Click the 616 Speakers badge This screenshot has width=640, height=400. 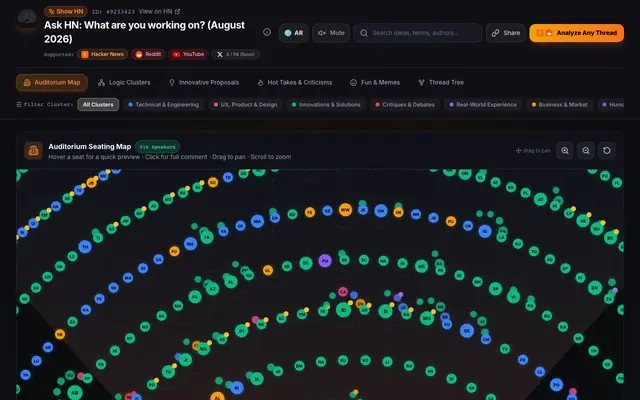click(x=157, y=147)
